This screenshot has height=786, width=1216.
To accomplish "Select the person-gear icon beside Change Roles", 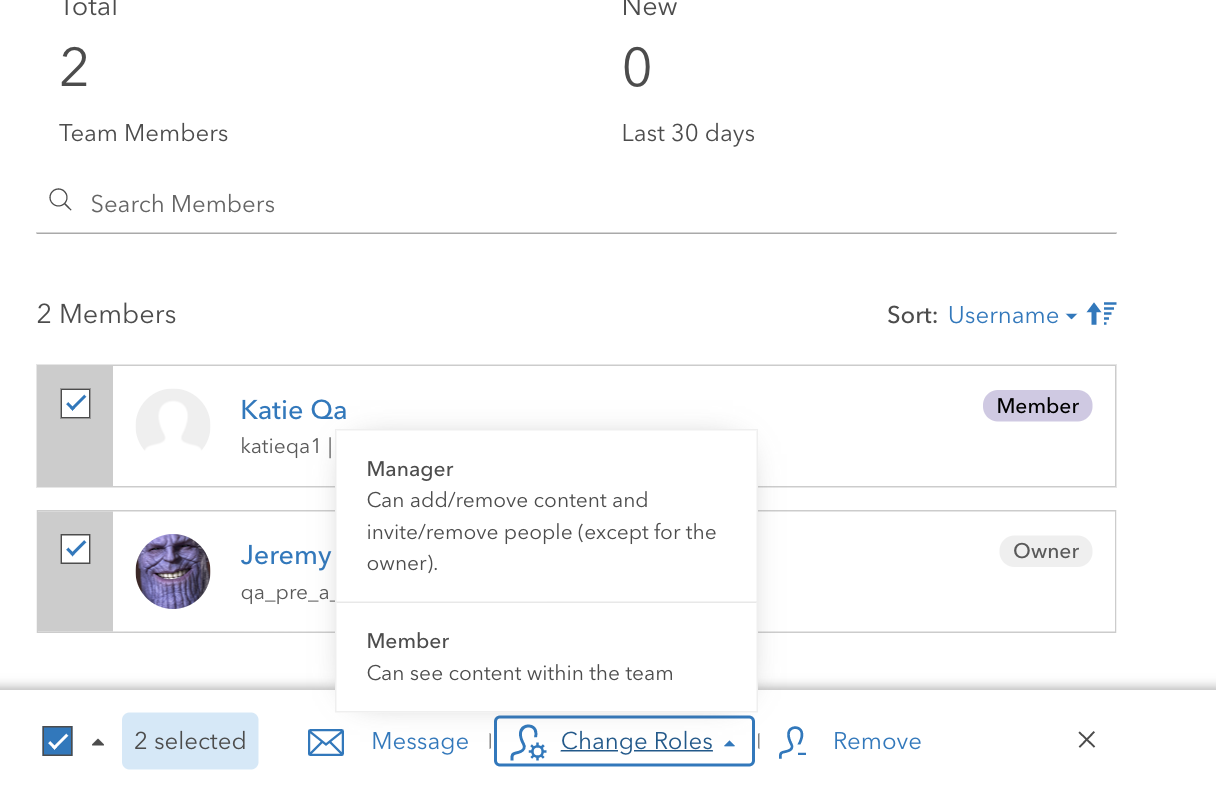I will [530, 741].
